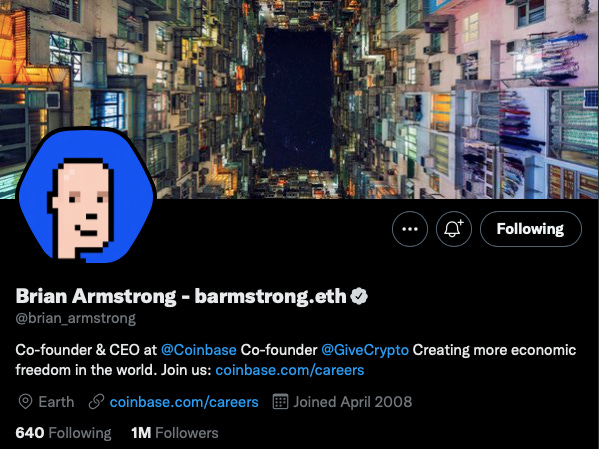Click the Following button to unfollow
599x449 pixels.
pyautogui.click(x=531, y=229)
